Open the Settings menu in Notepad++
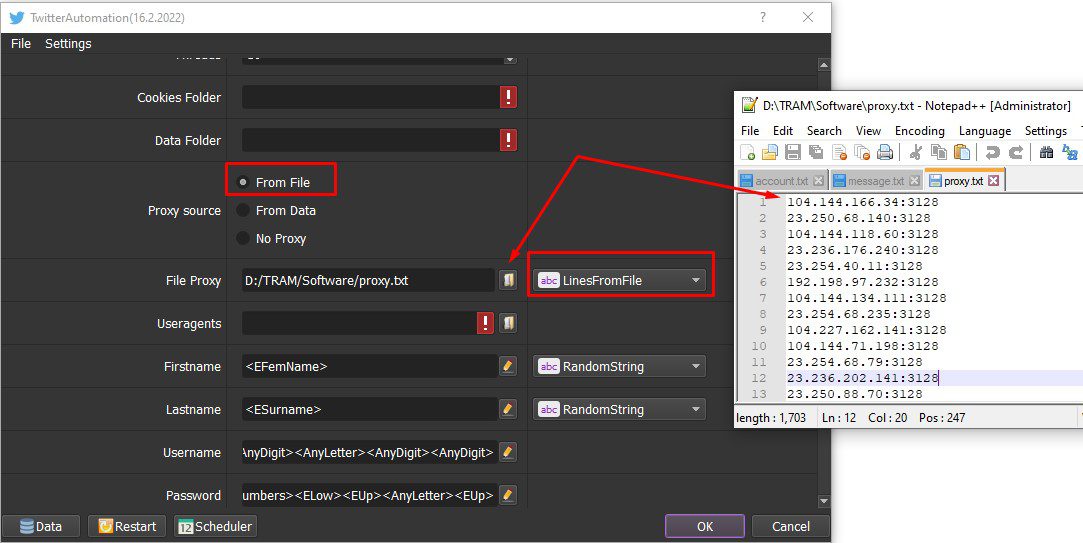 coord(1046,131)
